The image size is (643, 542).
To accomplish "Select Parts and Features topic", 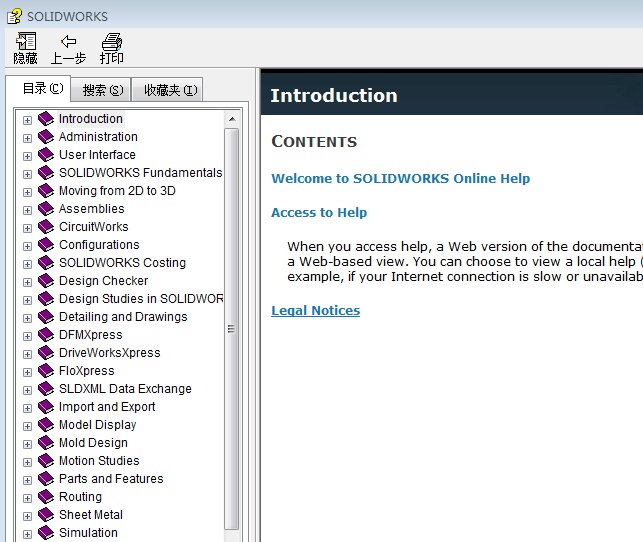I will point(111,479).
